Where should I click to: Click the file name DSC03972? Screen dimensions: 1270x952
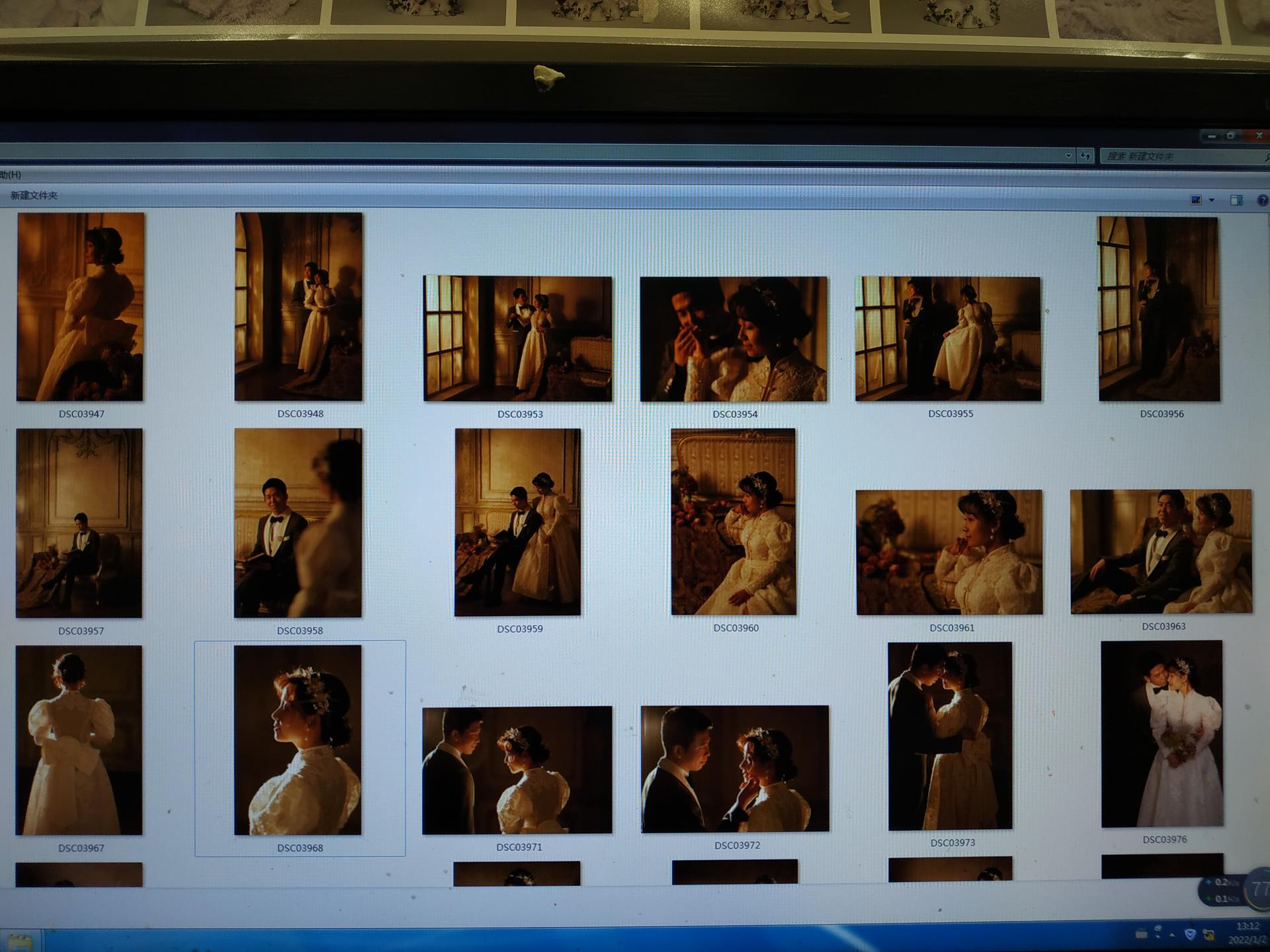737,845
